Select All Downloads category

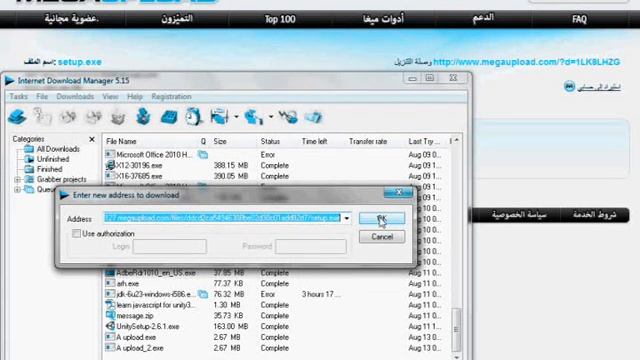[58, 149]
